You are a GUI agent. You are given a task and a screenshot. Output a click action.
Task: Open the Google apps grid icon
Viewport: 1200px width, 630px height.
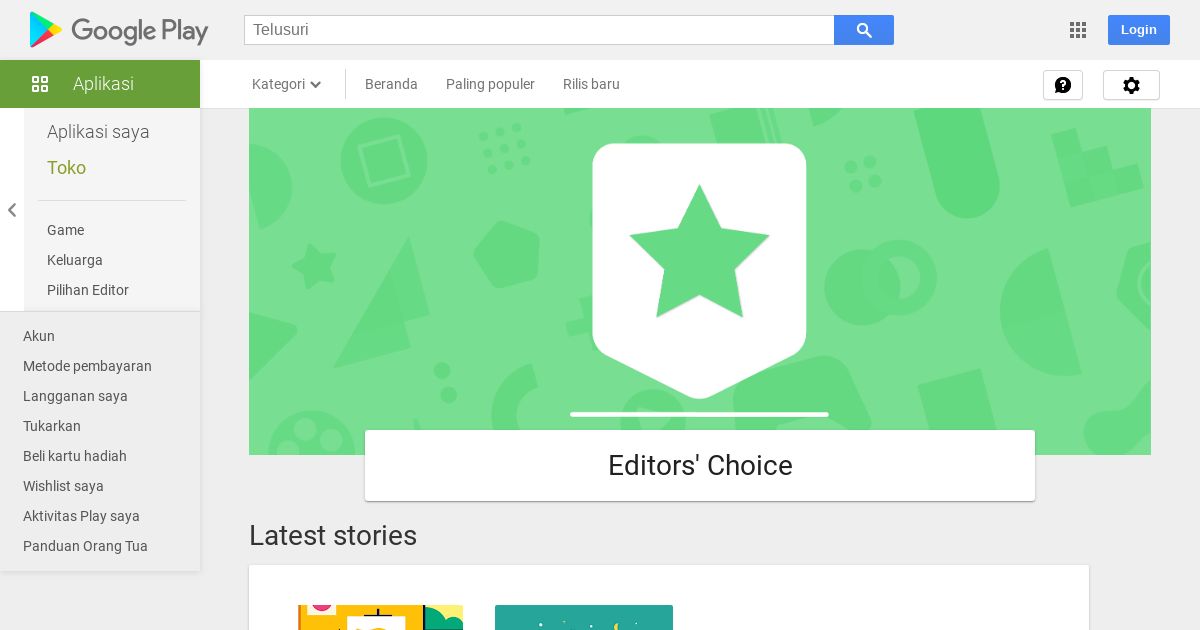click(x=1077, y=30)
